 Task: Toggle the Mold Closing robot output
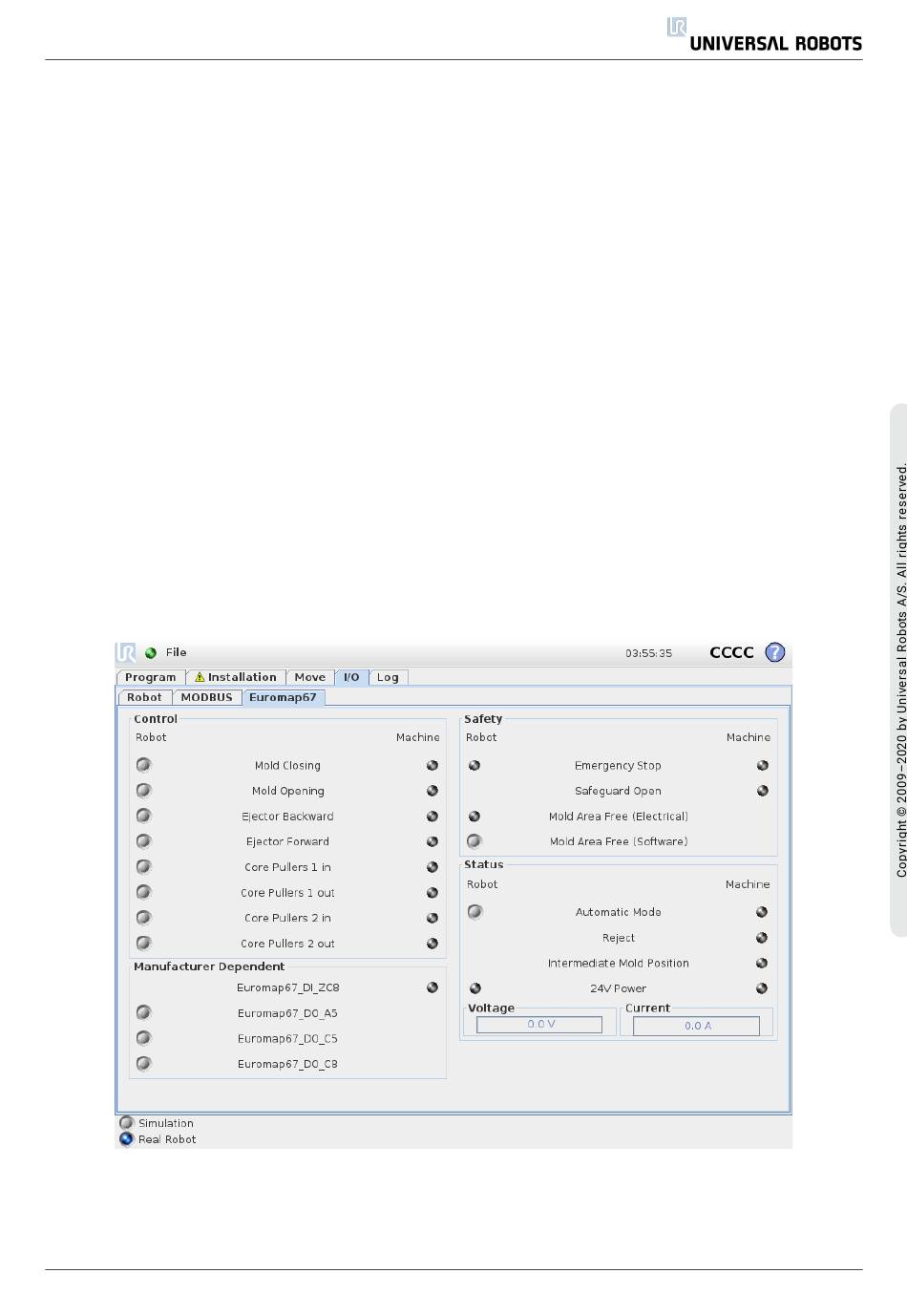144,765
